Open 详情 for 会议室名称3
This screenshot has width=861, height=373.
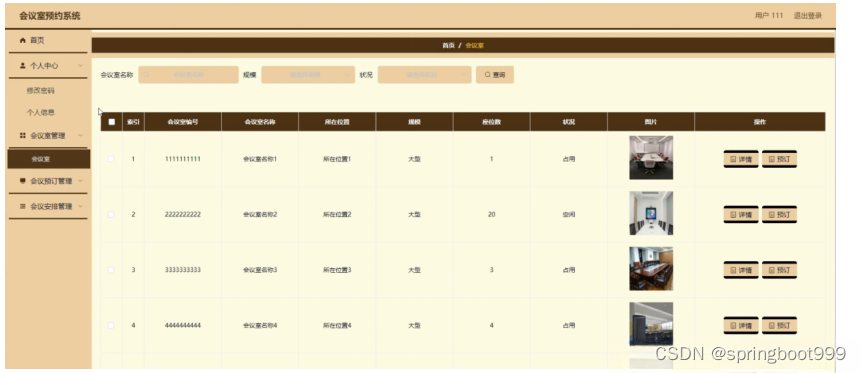[741, 270]
